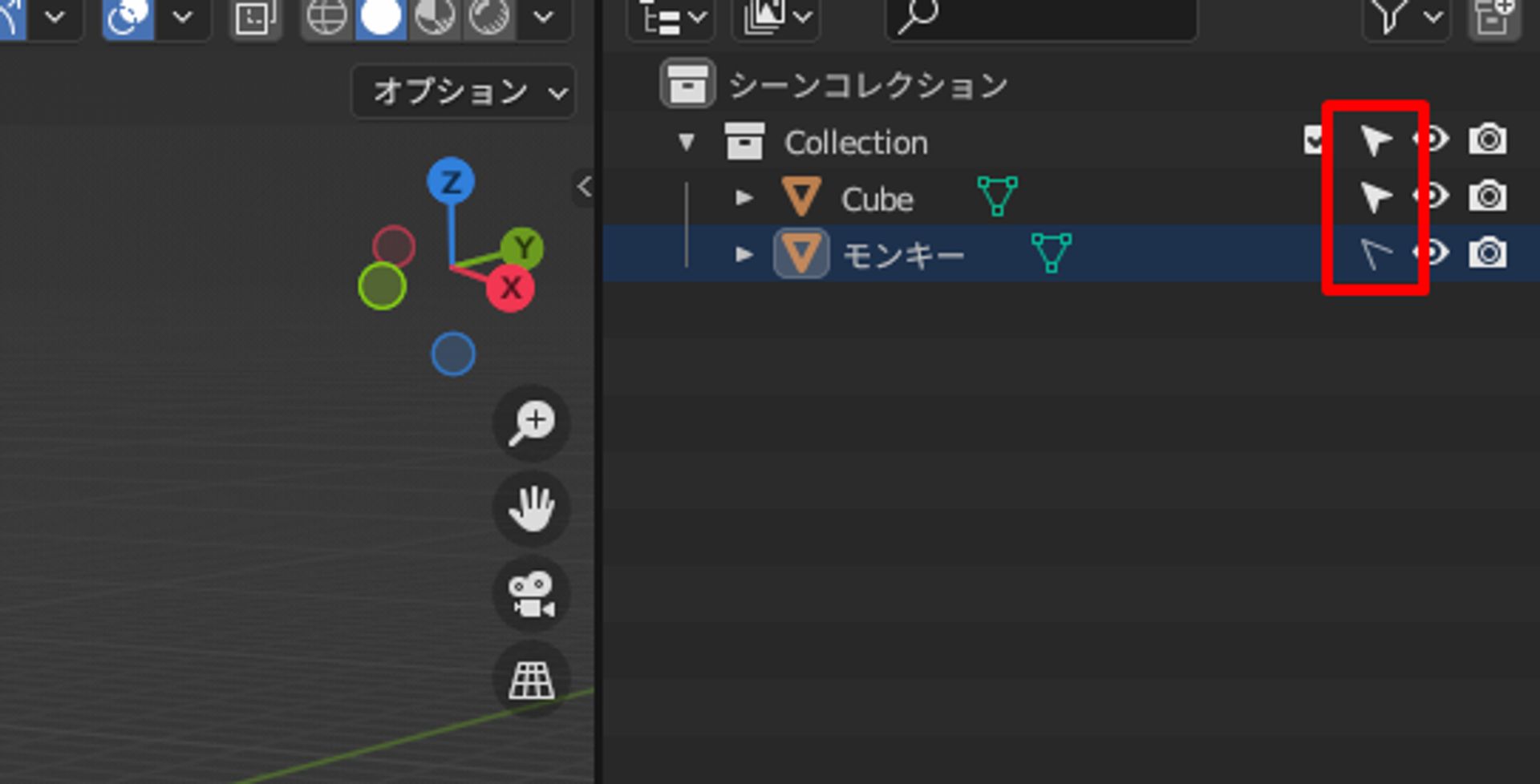Click the new collection icon in the outliner

coord(1493,18)
